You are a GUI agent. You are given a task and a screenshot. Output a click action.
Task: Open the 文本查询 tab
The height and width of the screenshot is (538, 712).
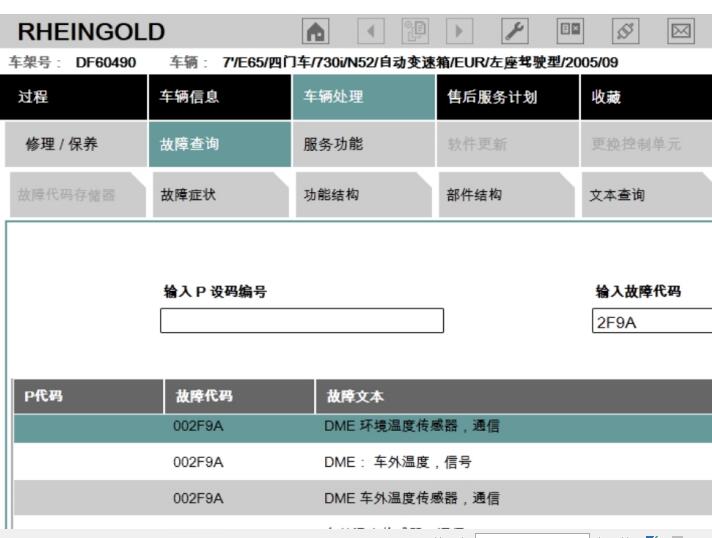647,195
